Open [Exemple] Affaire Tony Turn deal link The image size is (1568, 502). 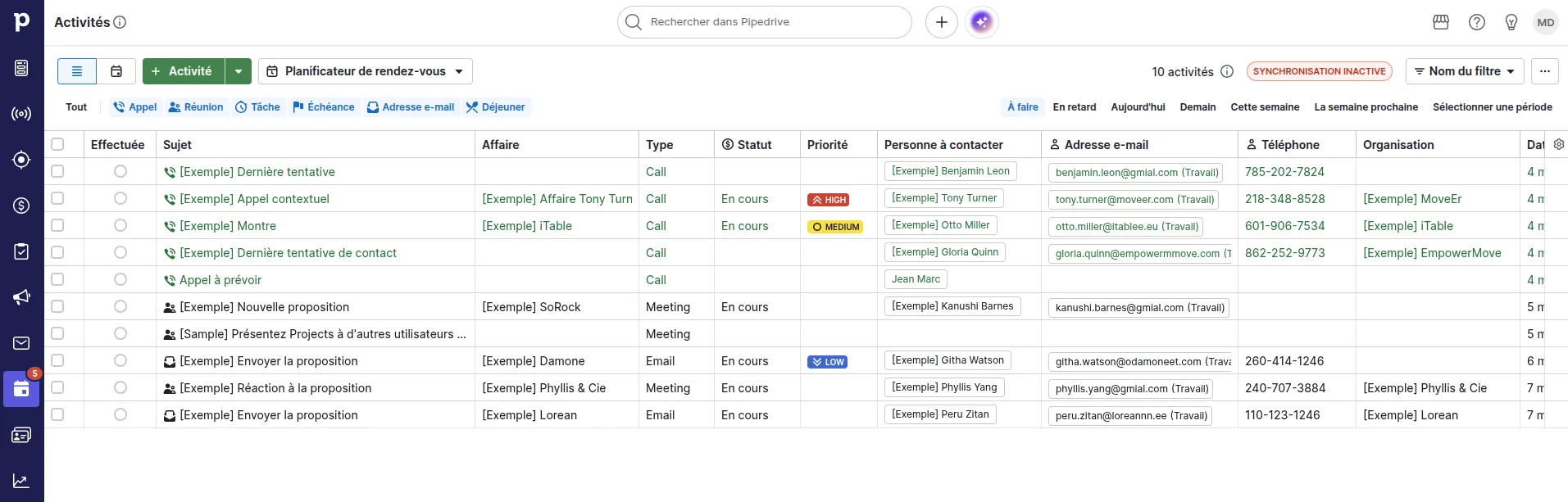click(557, 199)
